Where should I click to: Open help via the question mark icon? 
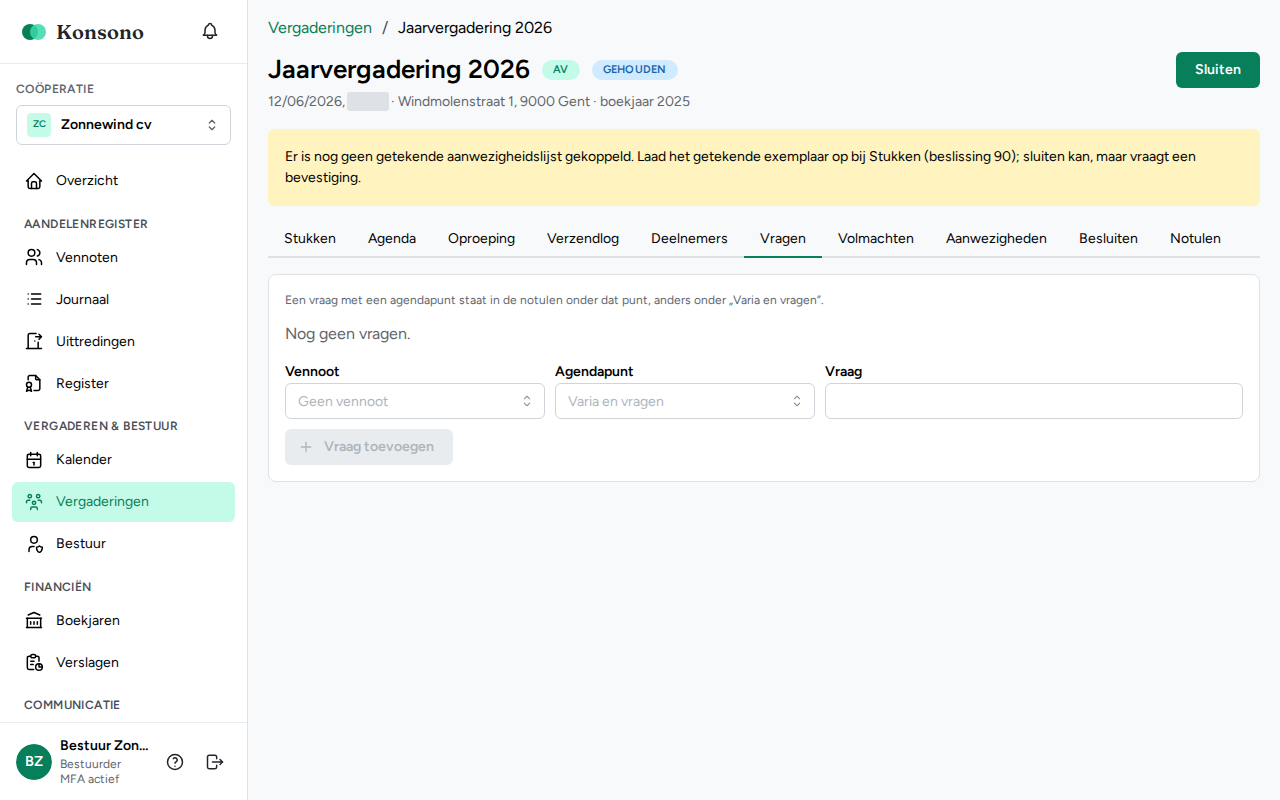pyautogui.click(x=175, y=762)
